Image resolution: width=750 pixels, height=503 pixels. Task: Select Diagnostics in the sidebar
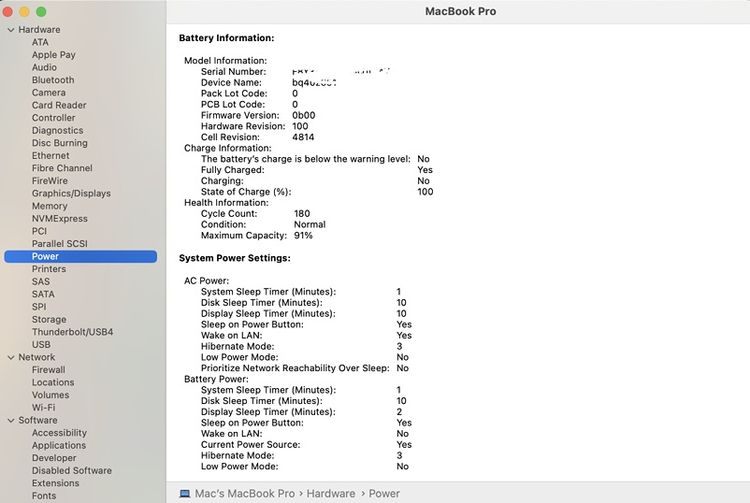tap(57, 131)
